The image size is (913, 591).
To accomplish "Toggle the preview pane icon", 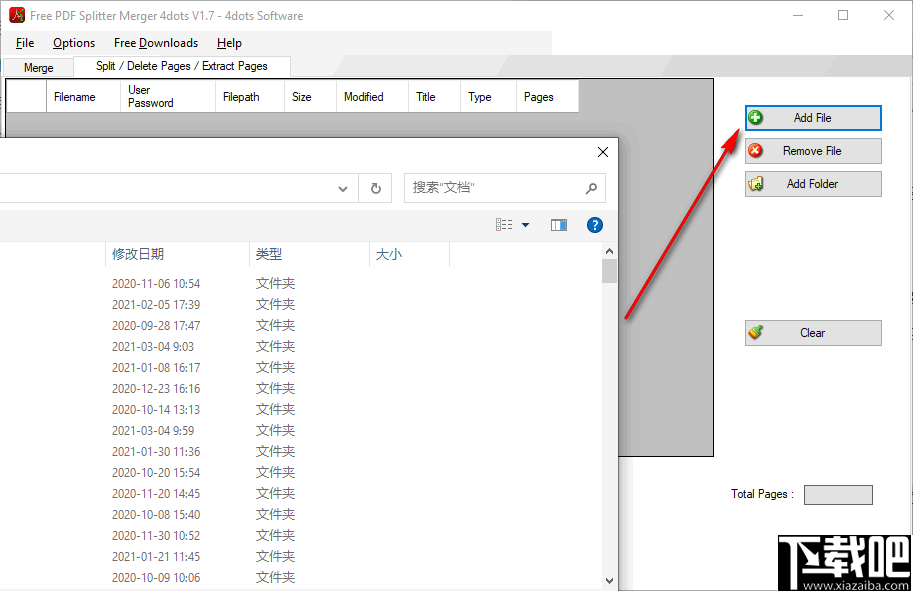I will [558, 225].
